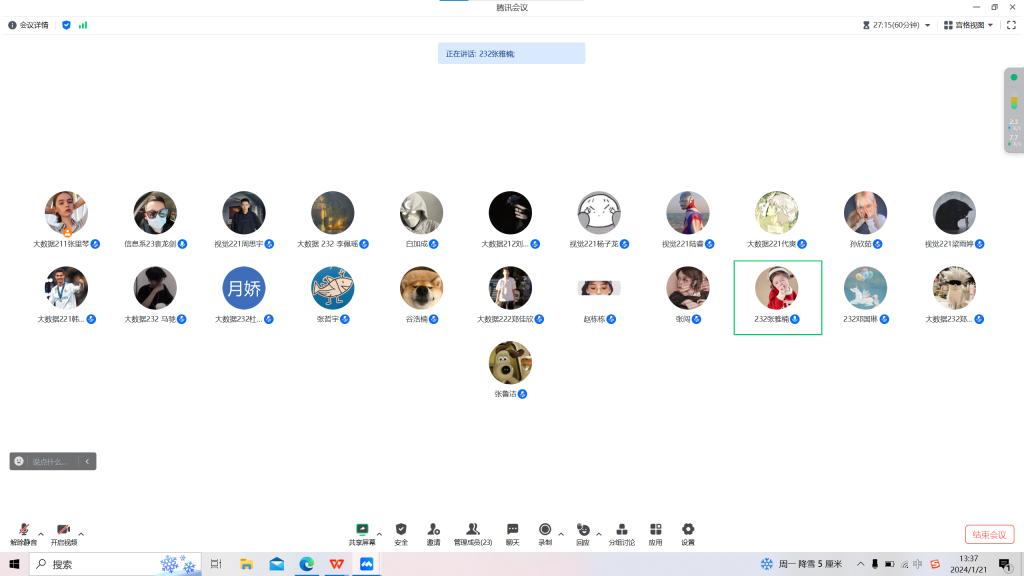
Task: Select participant tile 232张雅楠
Action: click(777, 297)
